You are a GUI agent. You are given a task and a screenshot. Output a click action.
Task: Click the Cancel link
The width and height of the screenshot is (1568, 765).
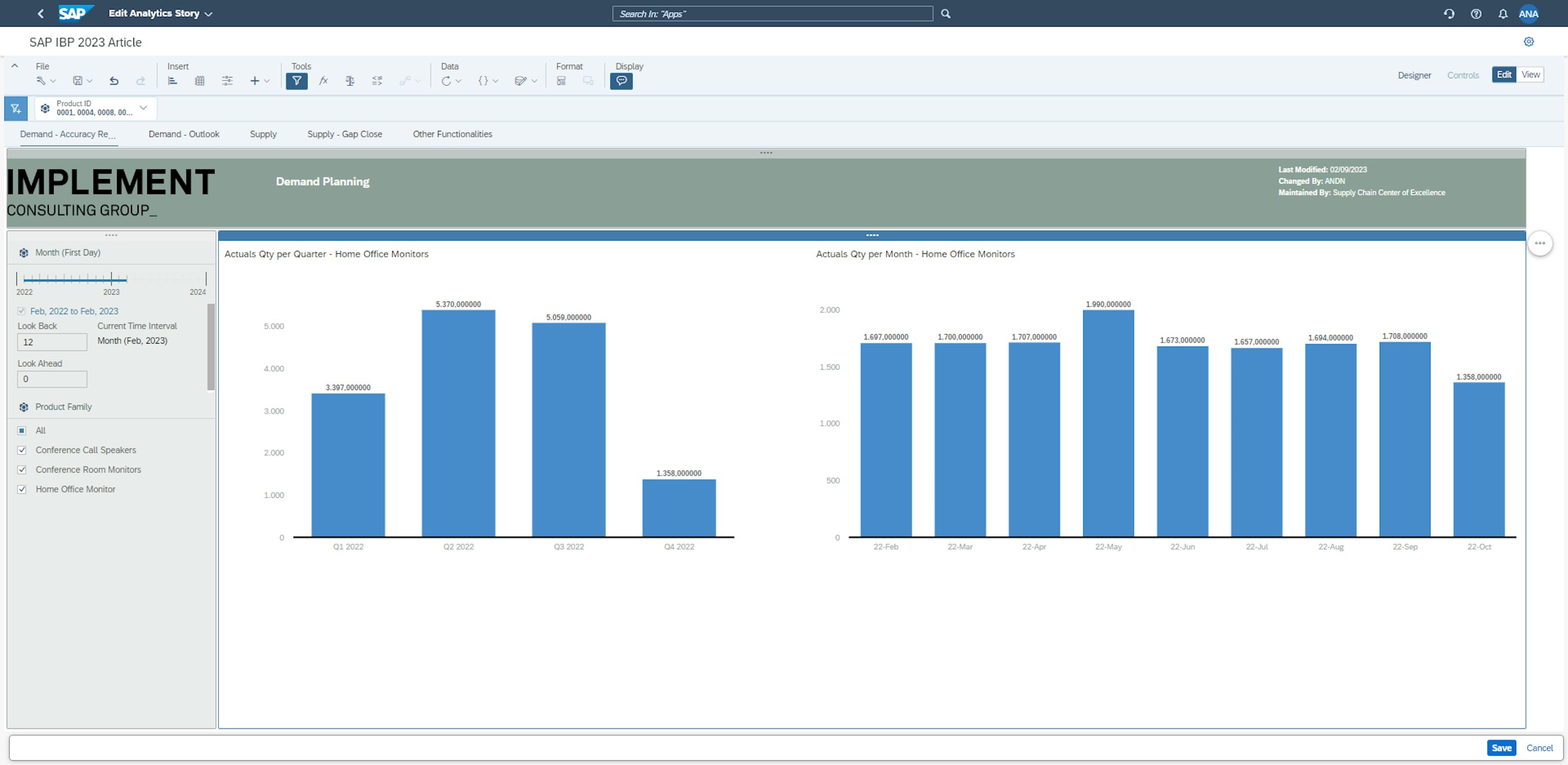1539,748
